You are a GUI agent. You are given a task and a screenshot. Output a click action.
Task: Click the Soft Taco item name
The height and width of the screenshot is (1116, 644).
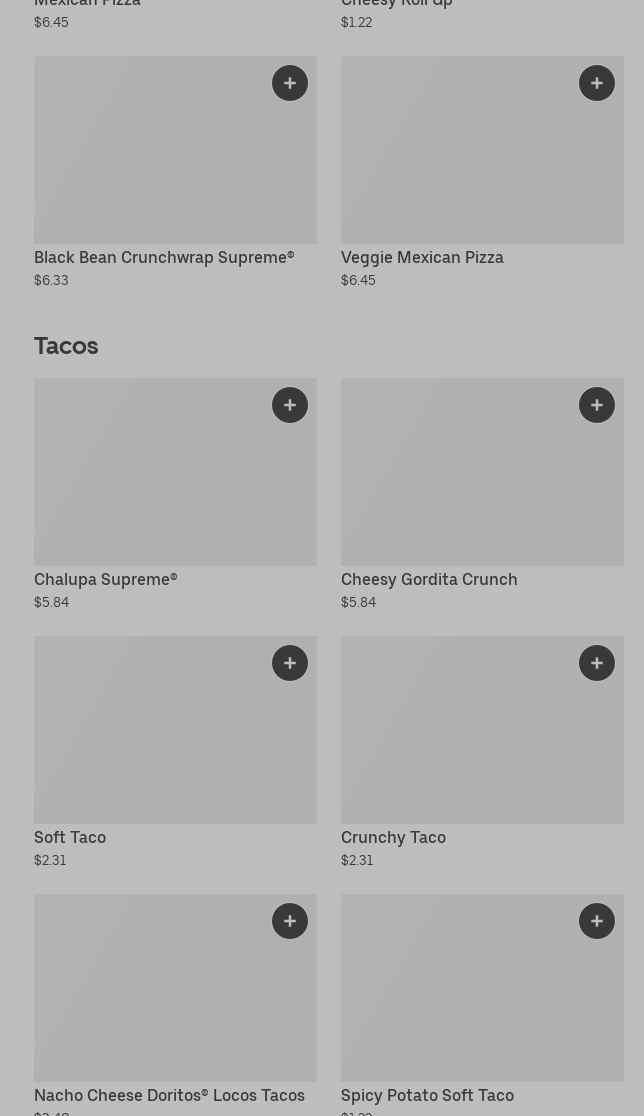tap(70, 837)
